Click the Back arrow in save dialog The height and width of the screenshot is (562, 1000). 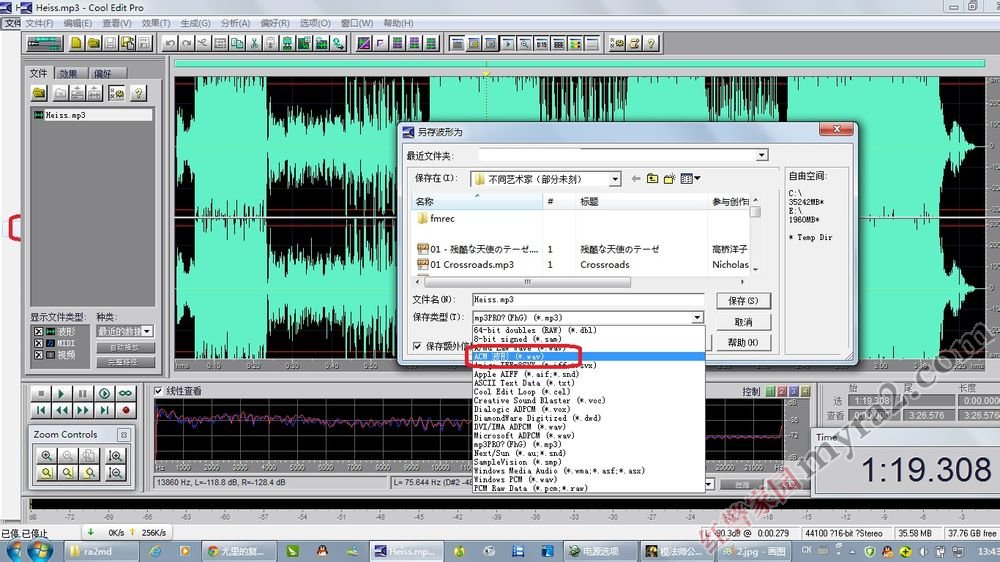pos(636,179)
